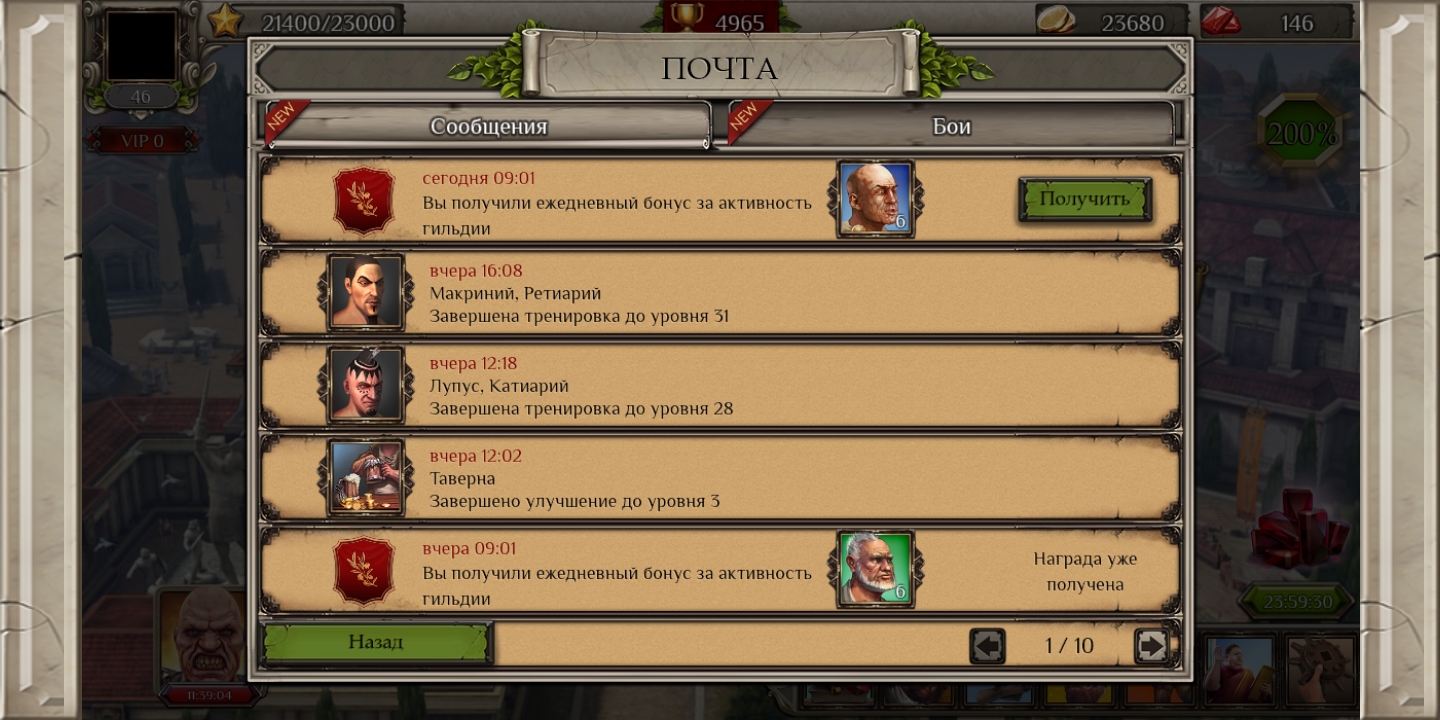The image size is (1440, 720).
Task: Click the red gems currency icon
Action: pyautogui.click(x=1220, y=21)
